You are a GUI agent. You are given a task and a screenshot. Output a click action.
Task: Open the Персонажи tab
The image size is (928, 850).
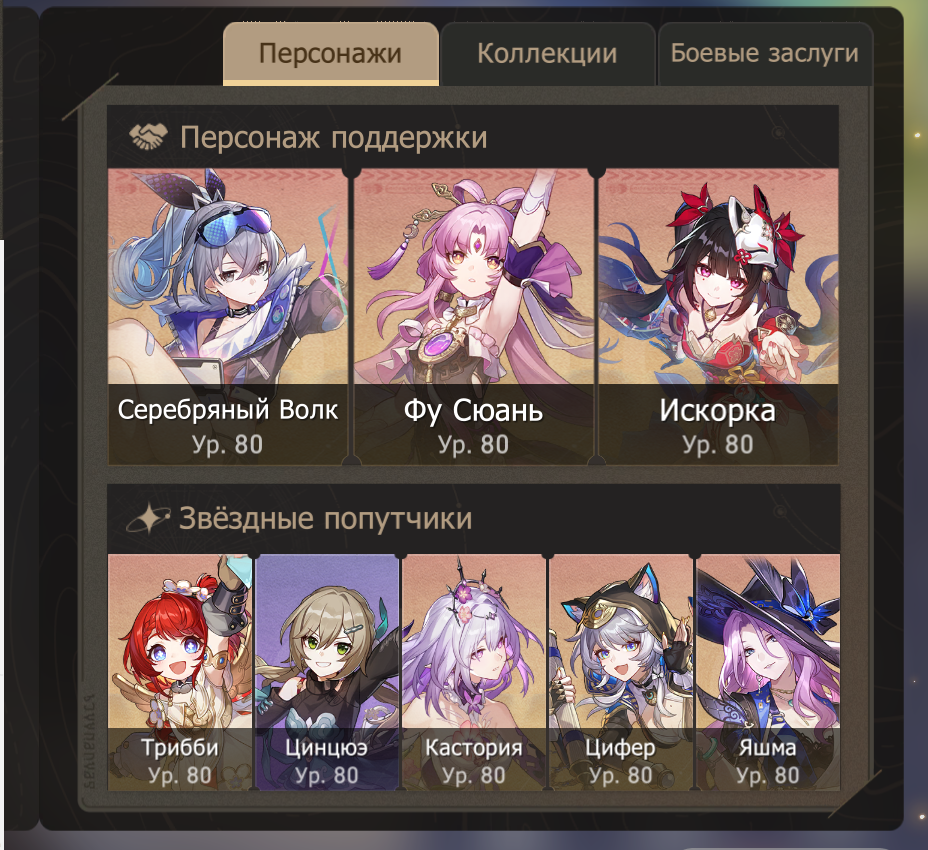pos(331,54)
